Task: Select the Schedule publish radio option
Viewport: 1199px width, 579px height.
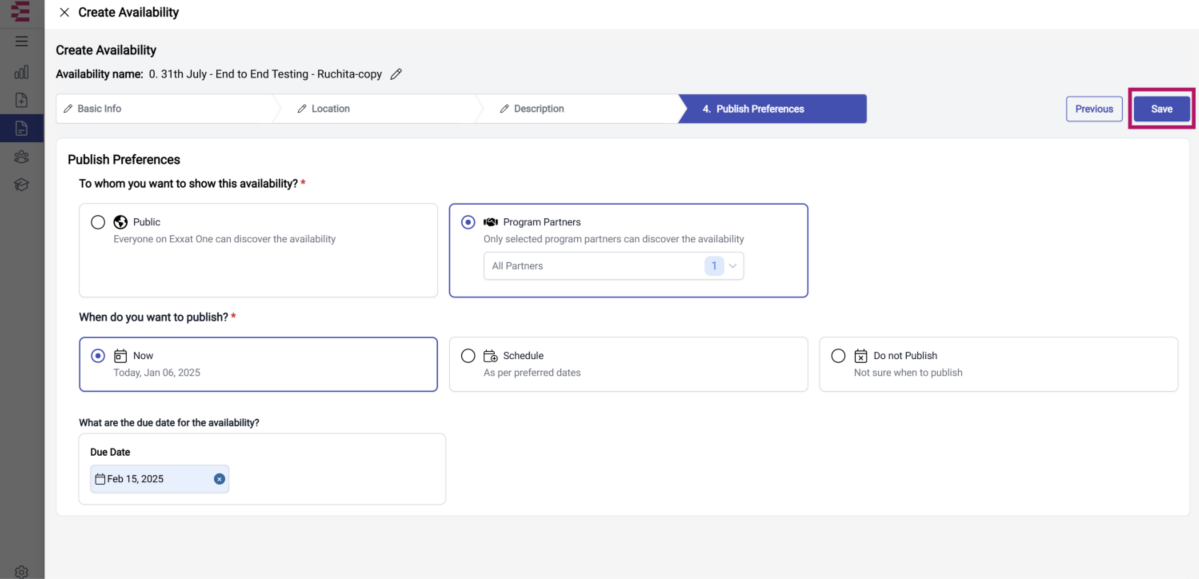Action: [468, 356]
